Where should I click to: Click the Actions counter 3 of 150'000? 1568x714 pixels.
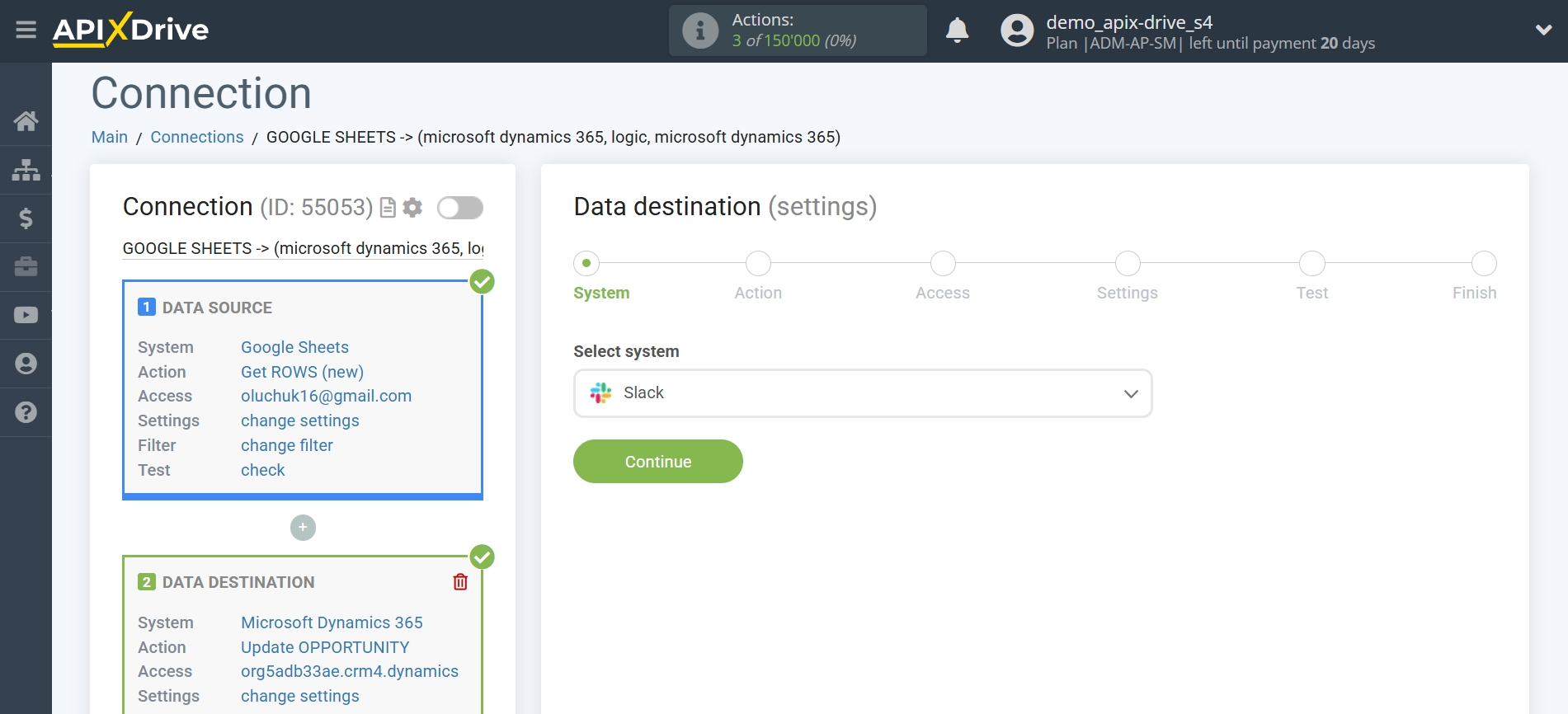tap(793, 40)
